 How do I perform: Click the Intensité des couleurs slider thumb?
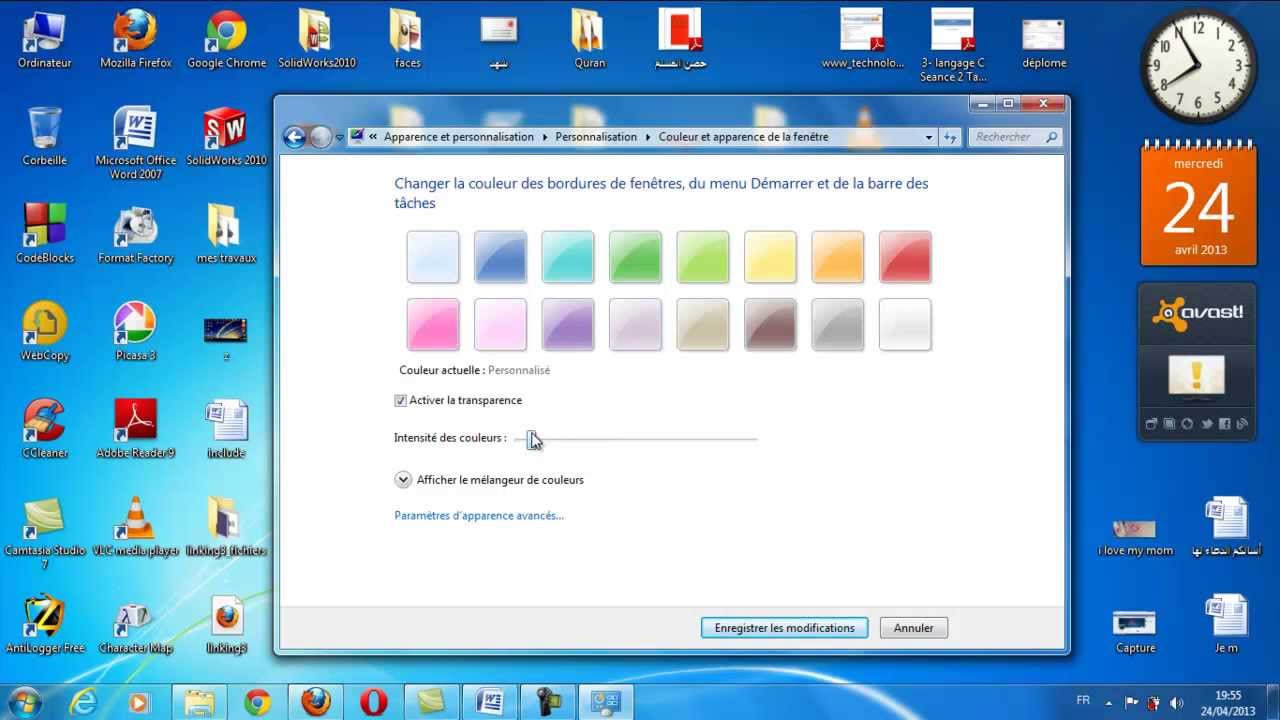tap(532, 439)
